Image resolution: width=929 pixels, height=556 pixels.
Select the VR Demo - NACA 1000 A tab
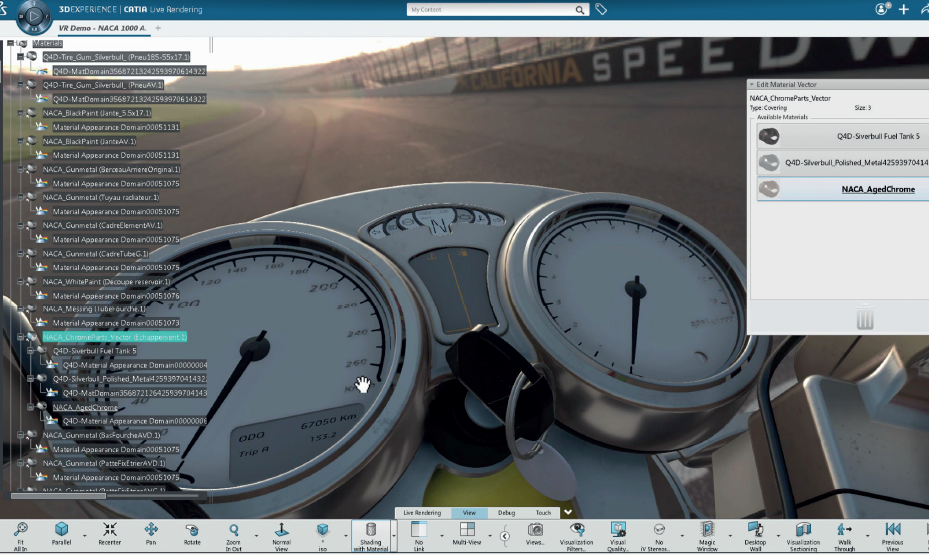102,28
